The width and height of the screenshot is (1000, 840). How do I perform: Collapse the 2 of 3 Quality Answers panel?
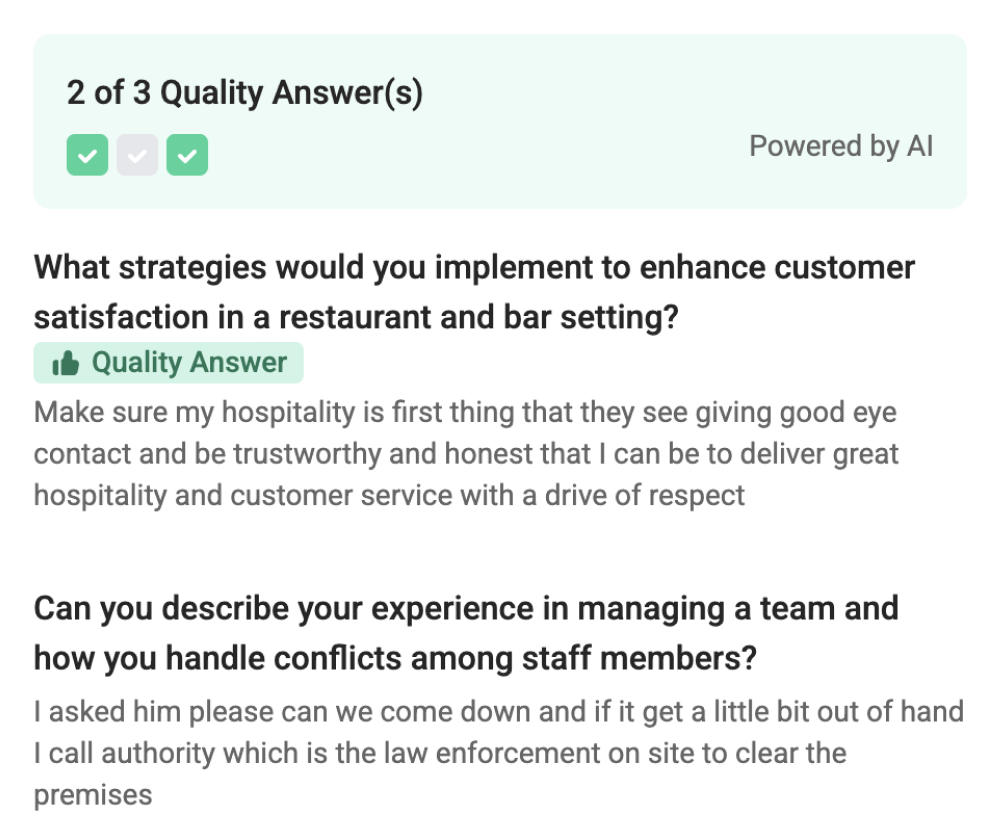(x=245, y=92)
